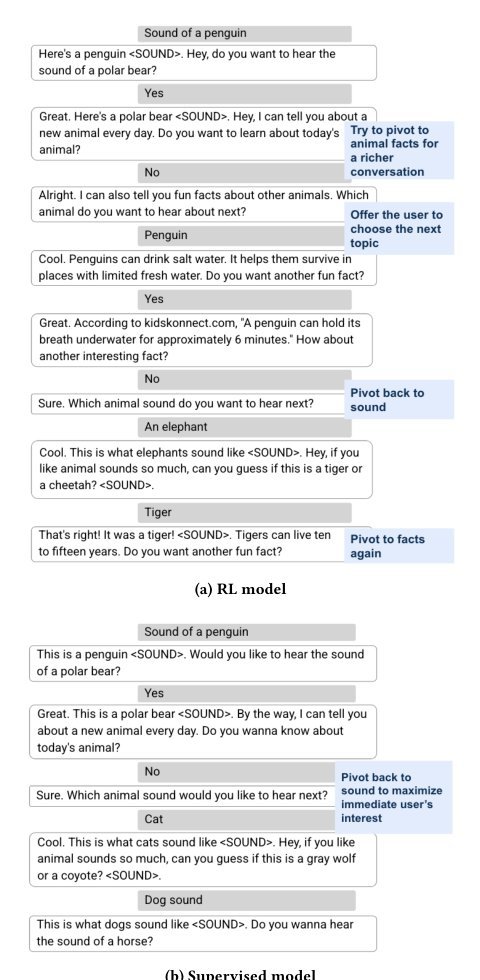
Task: Click the '(b) Supervised model' caption
Action: point(241,974)
